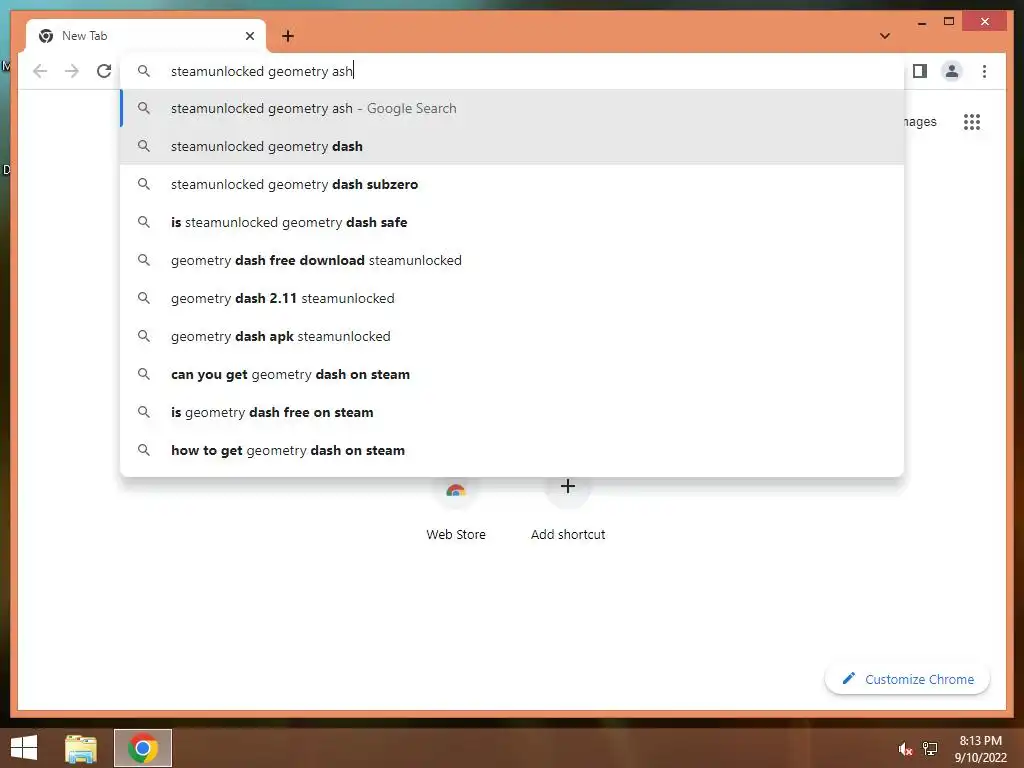Click the Add shortcut button

568,509
